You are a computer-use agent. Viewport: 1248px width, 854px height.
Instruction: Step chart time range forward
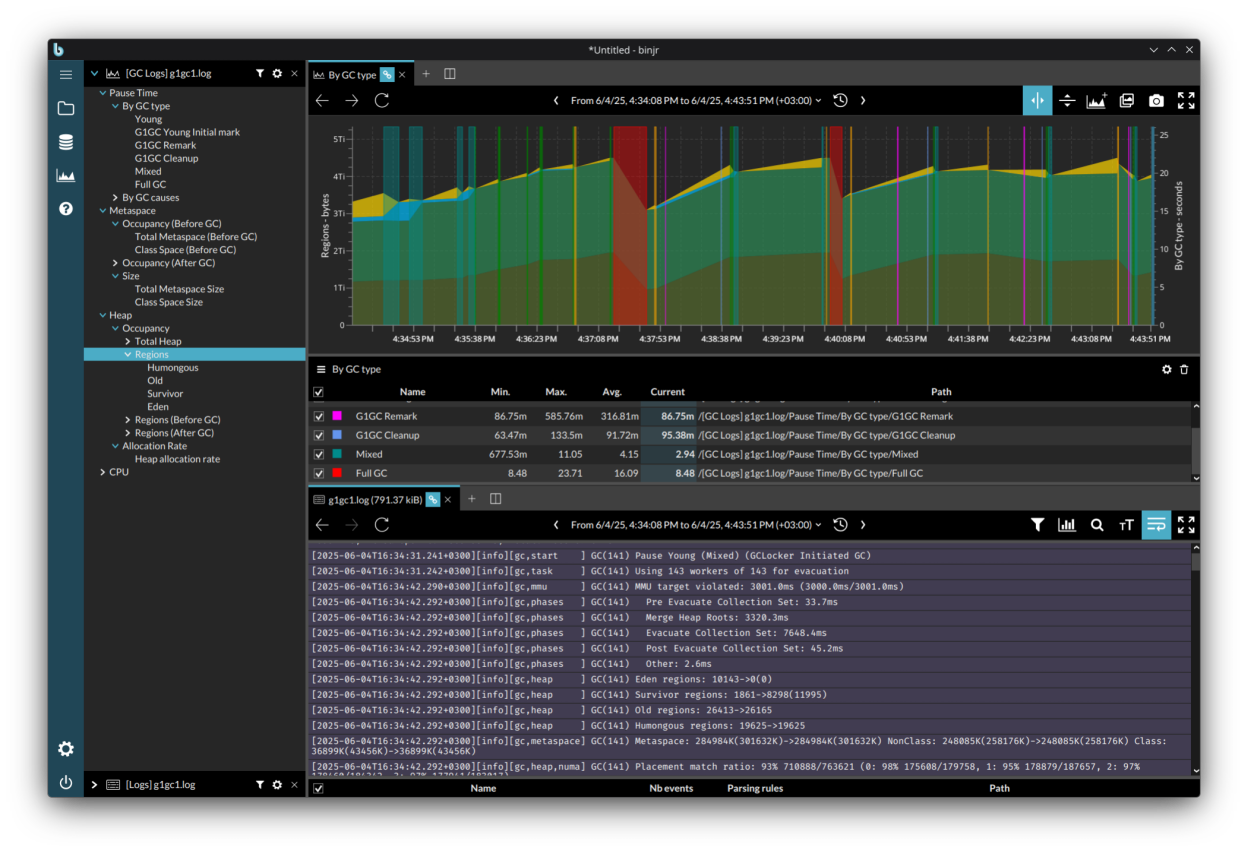(x=863, y=100)
